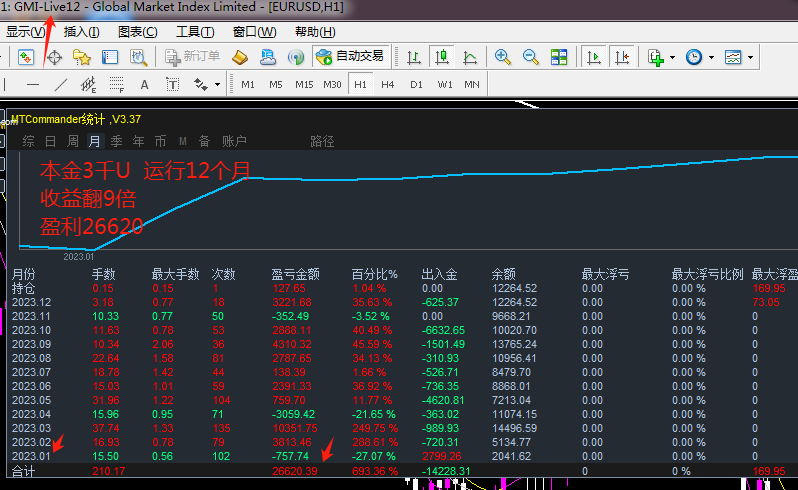Open the Navigator favorites folder icon
The height and width of the screenshot is (490, 798).
click(82, 57)
